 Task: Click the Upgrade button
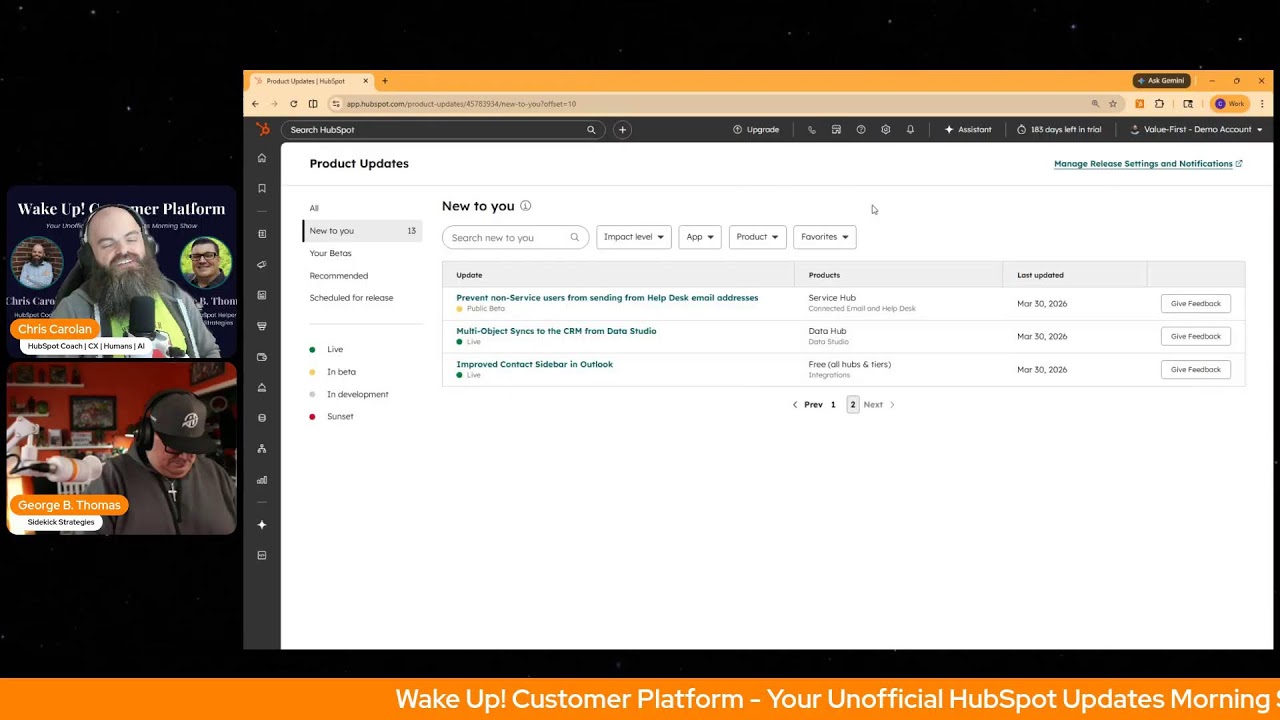(x=756, y=129)
